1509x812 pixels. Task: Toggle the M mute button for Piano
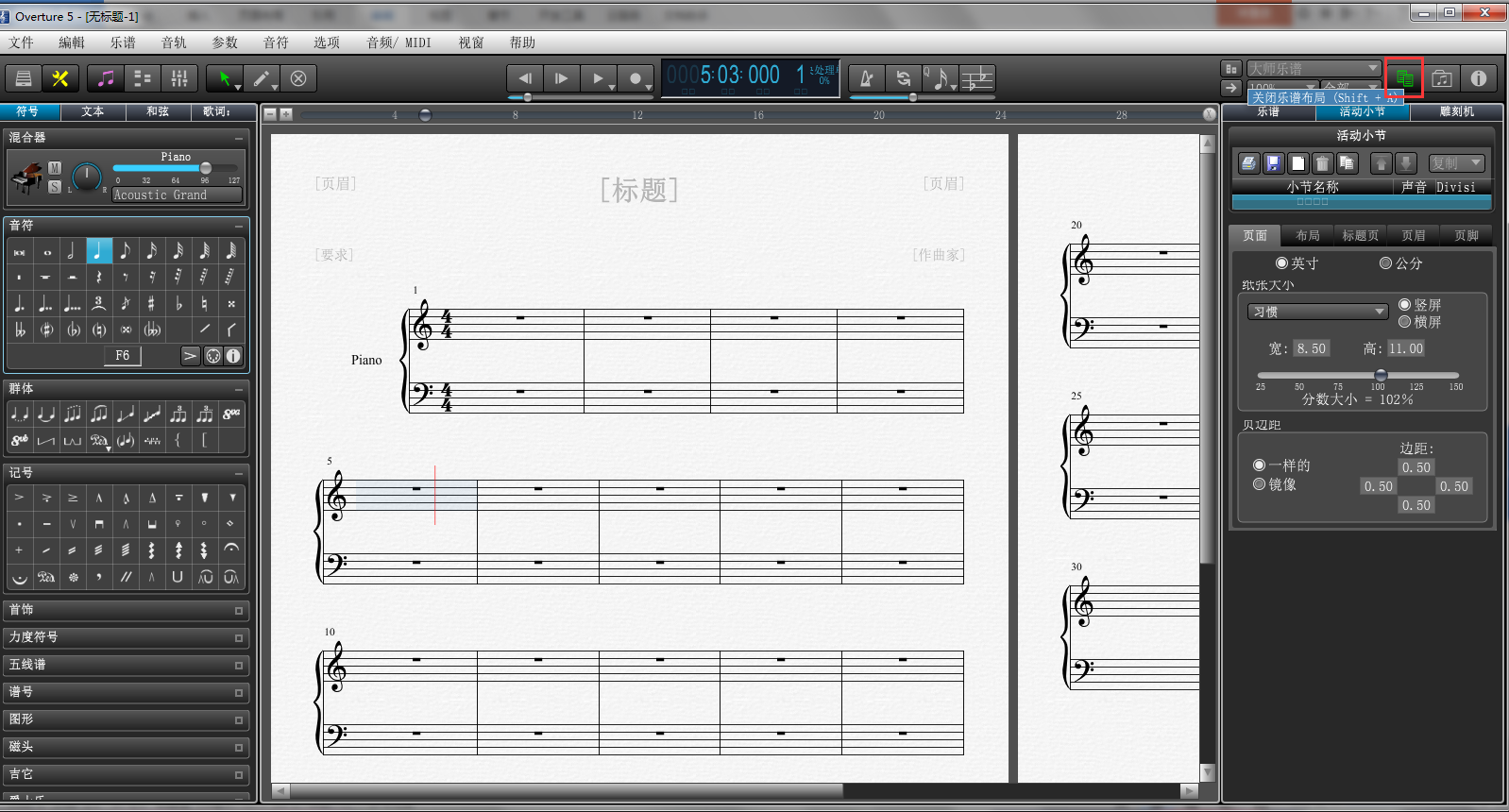55,168
